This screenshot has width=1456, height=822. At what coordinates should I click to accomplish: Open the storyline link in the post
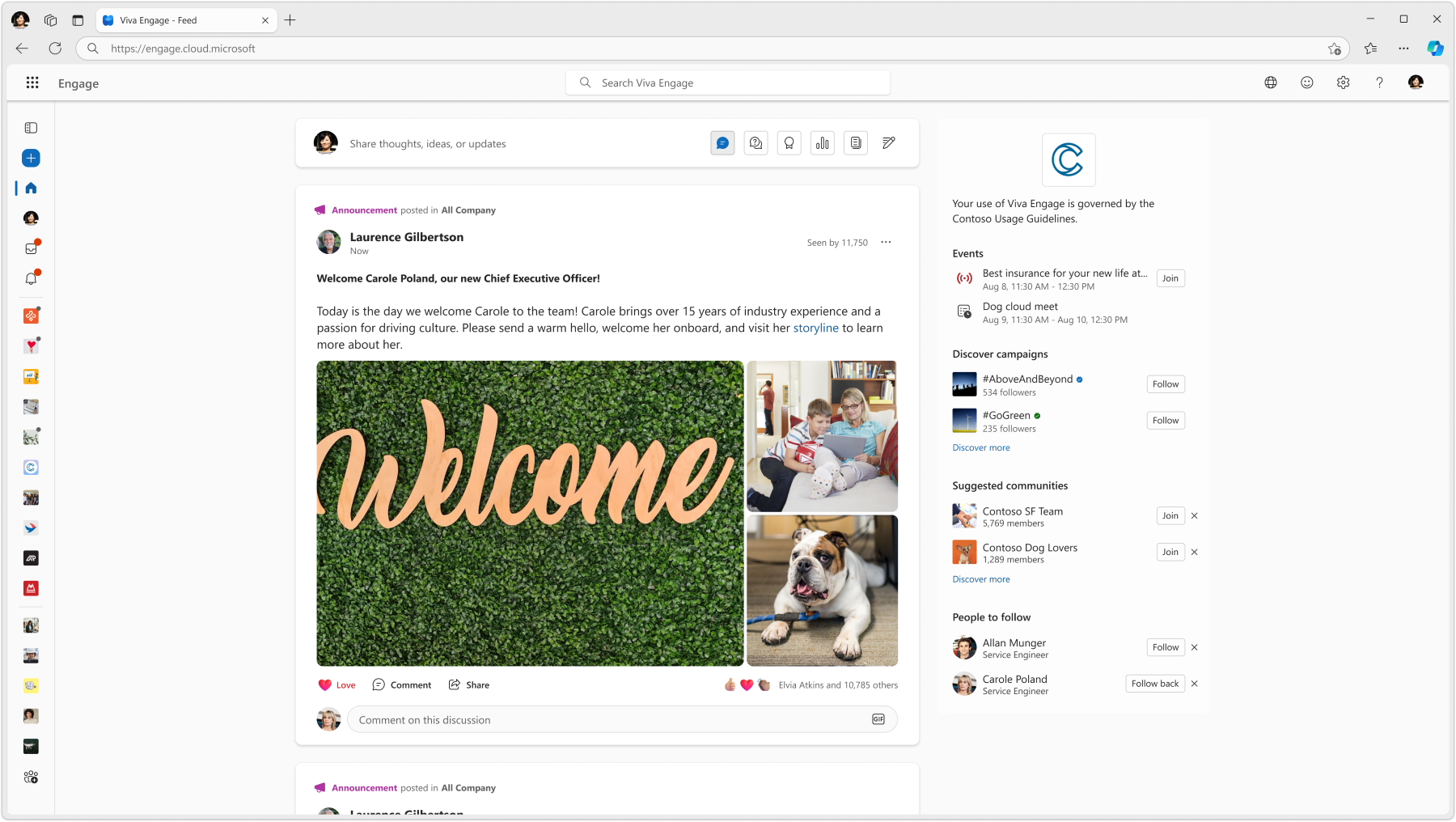click(815, 328)
